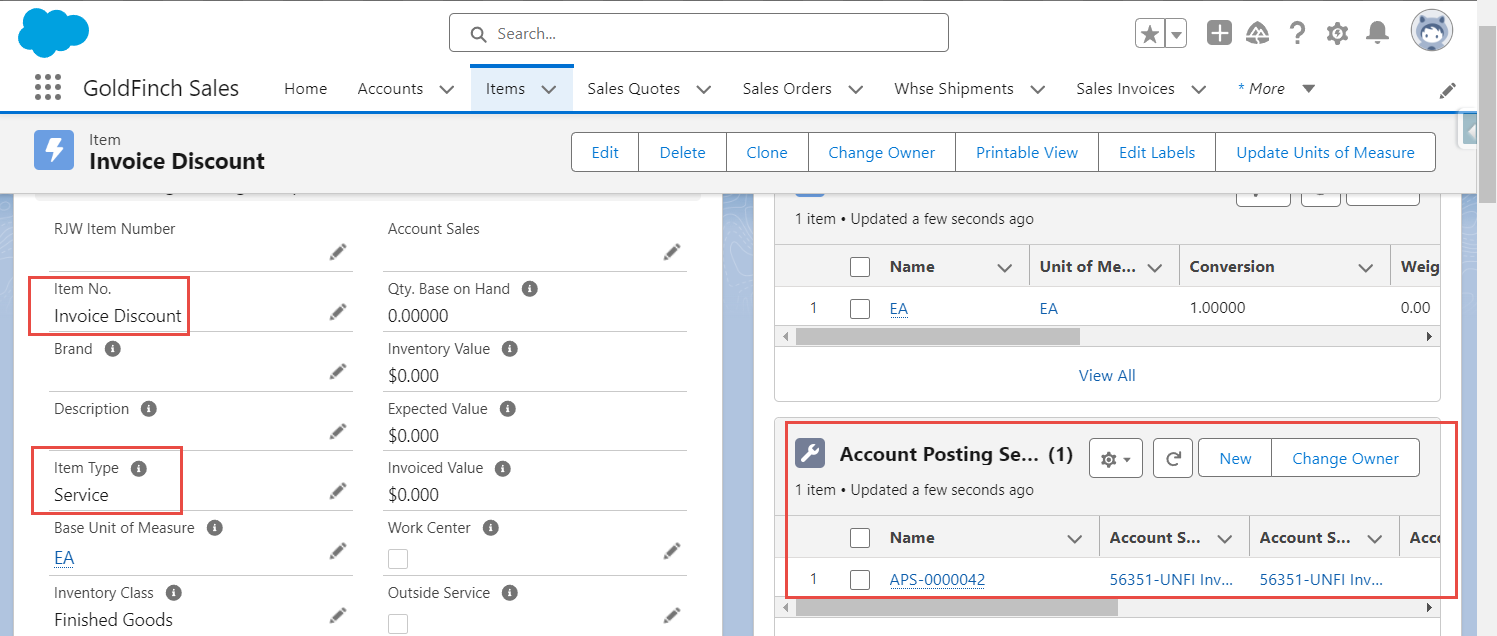The width and height of the screenshot is (1497, 636).
Task: Open the Sales Quotes tab
Action: (x=633, y=89)
